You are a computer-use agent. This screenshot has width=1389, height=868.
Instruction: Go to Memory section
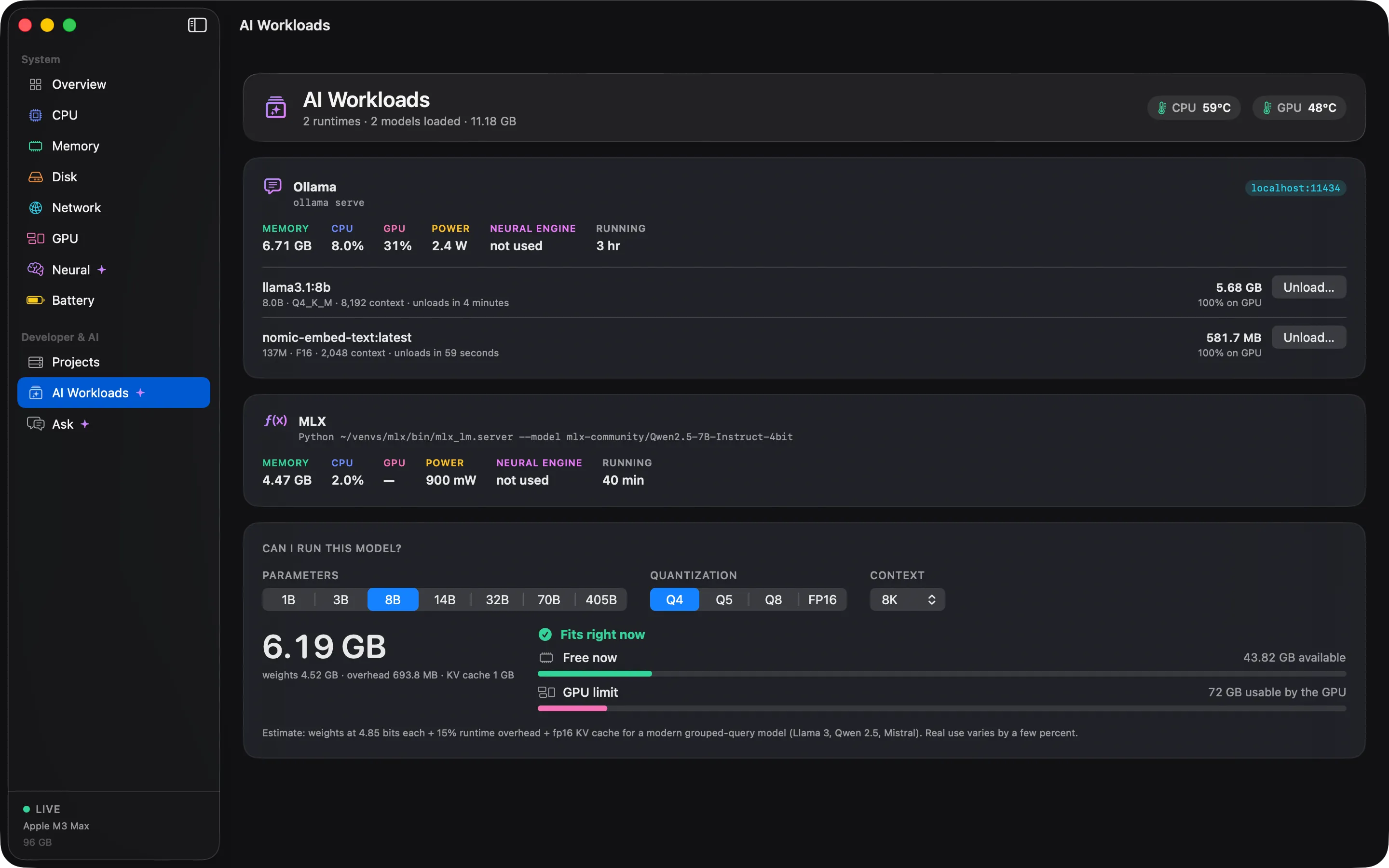pyautogui.click(x=114, y=146)
